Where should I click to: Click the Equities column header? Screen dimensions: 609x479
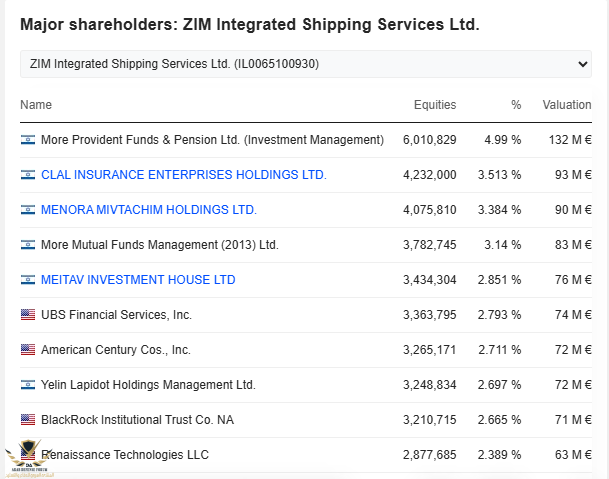435,105
